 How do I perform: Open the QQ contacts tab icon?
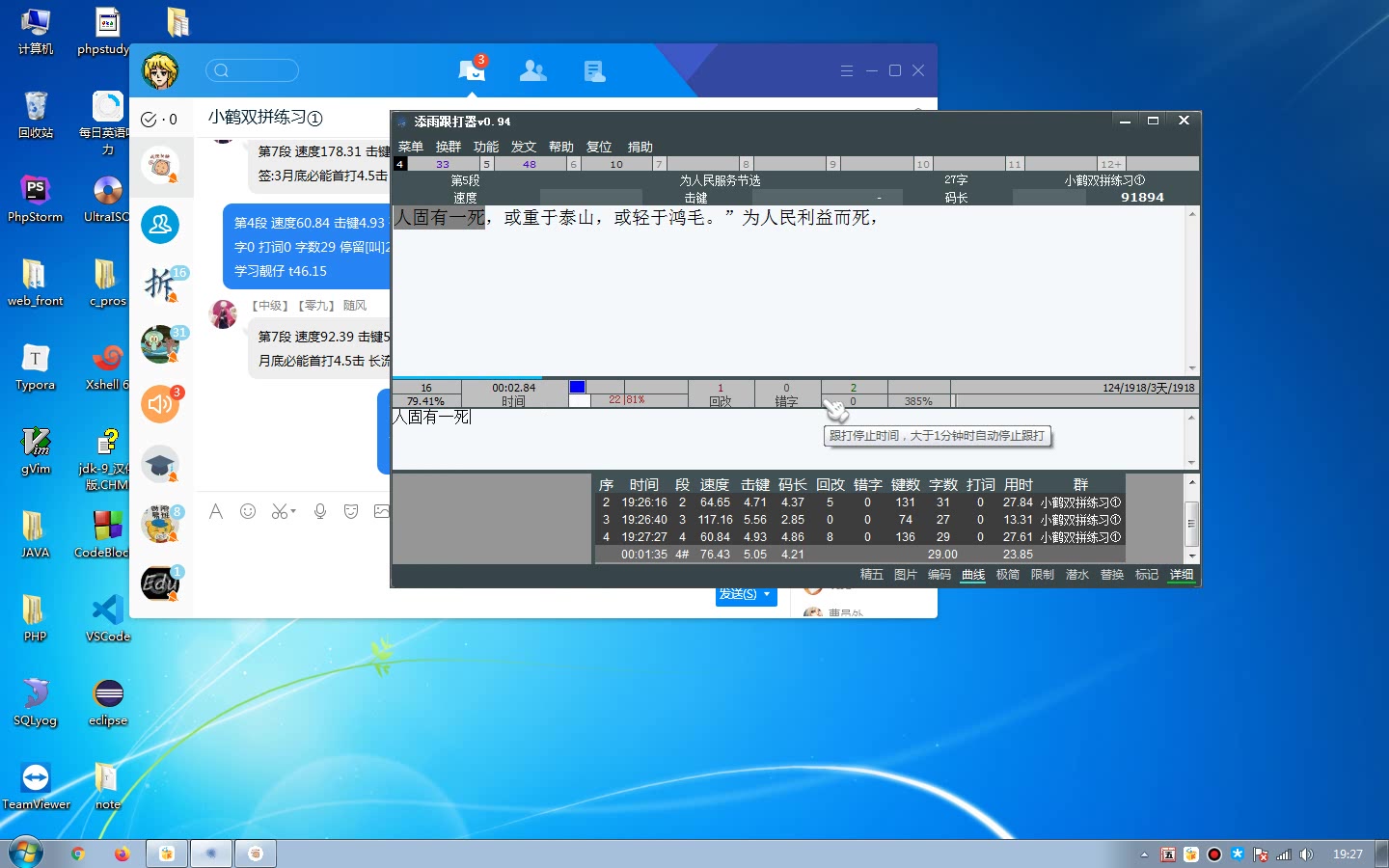[x=532, y=70]
